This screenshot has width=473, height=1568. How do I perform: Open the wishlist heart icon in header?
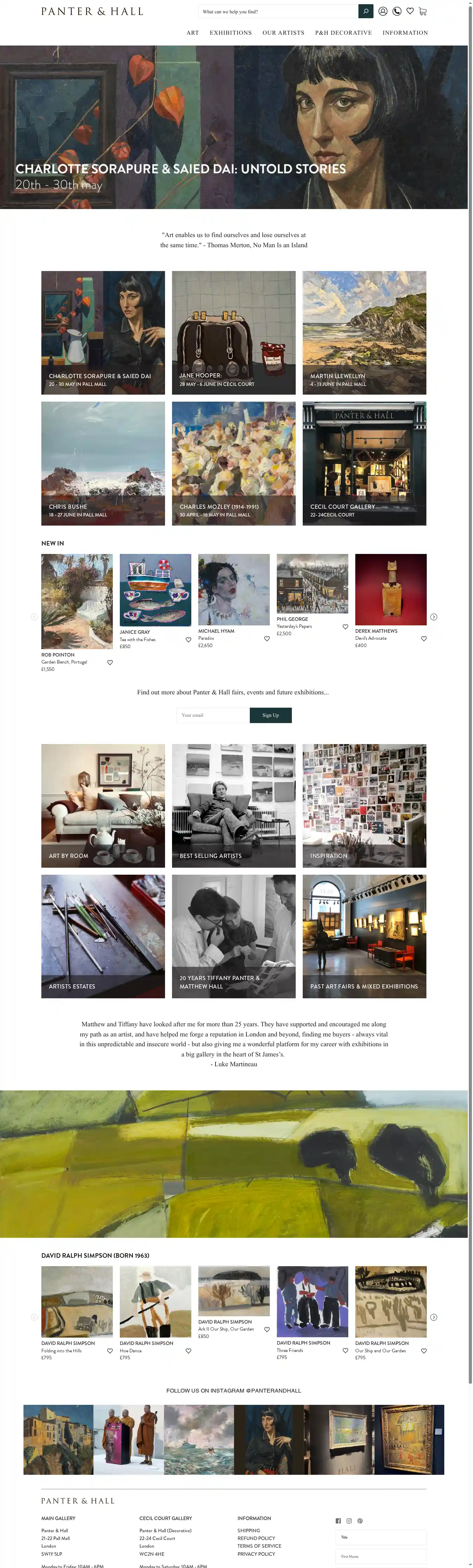(410, 11)
